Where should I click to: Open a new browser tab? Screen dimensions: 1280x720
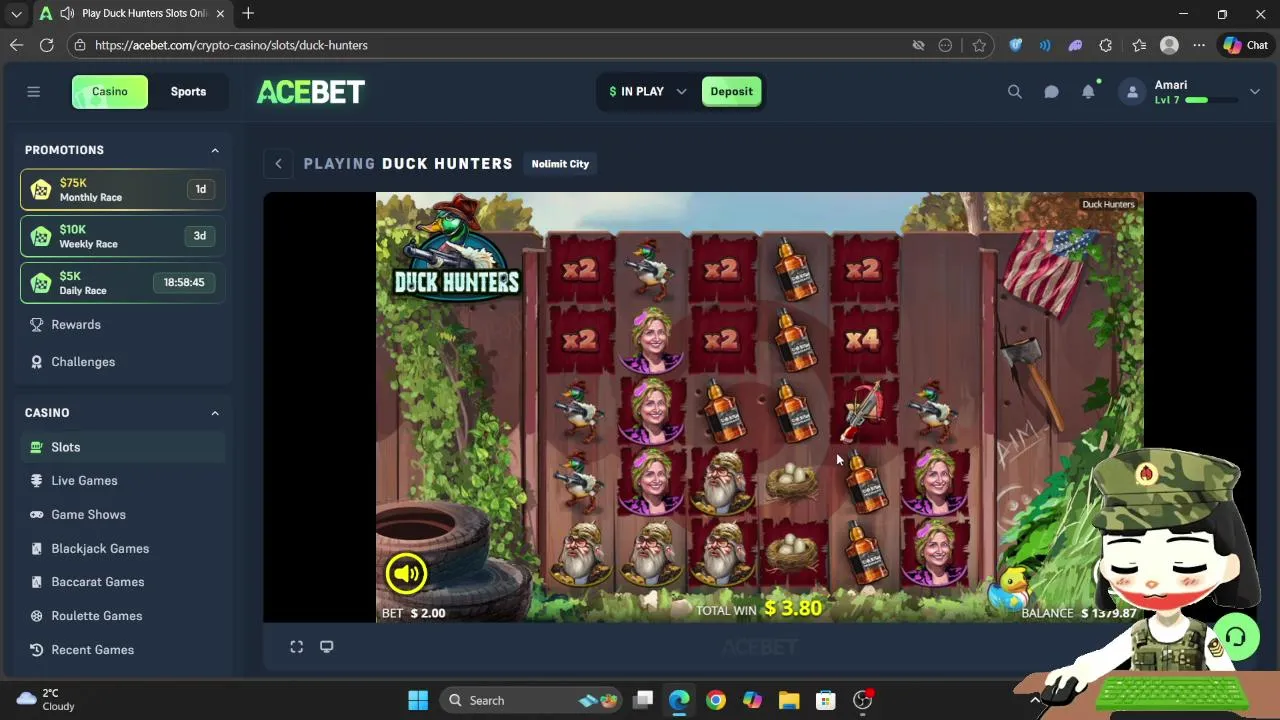click(x=248, y=14)
